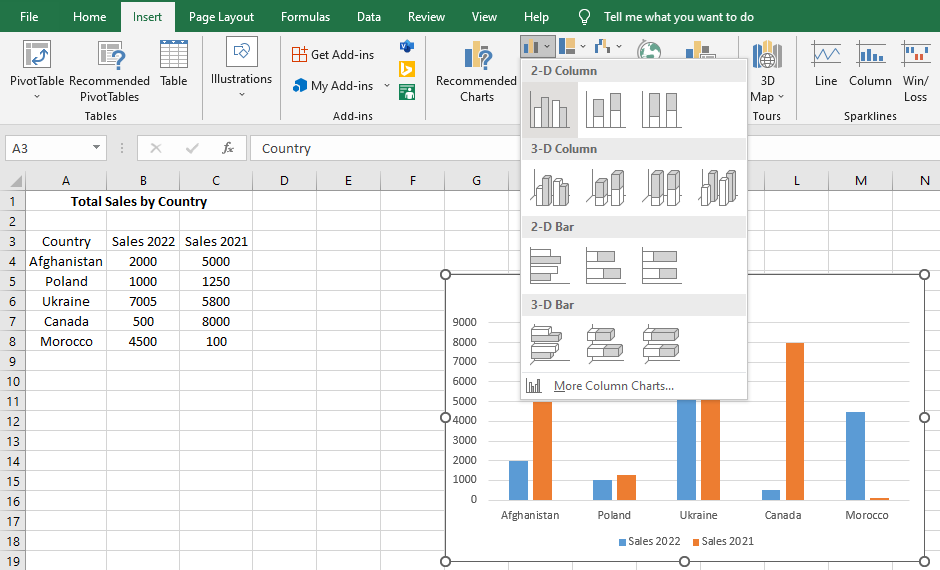Select the Sales 2022 header cell

point(143,242)
